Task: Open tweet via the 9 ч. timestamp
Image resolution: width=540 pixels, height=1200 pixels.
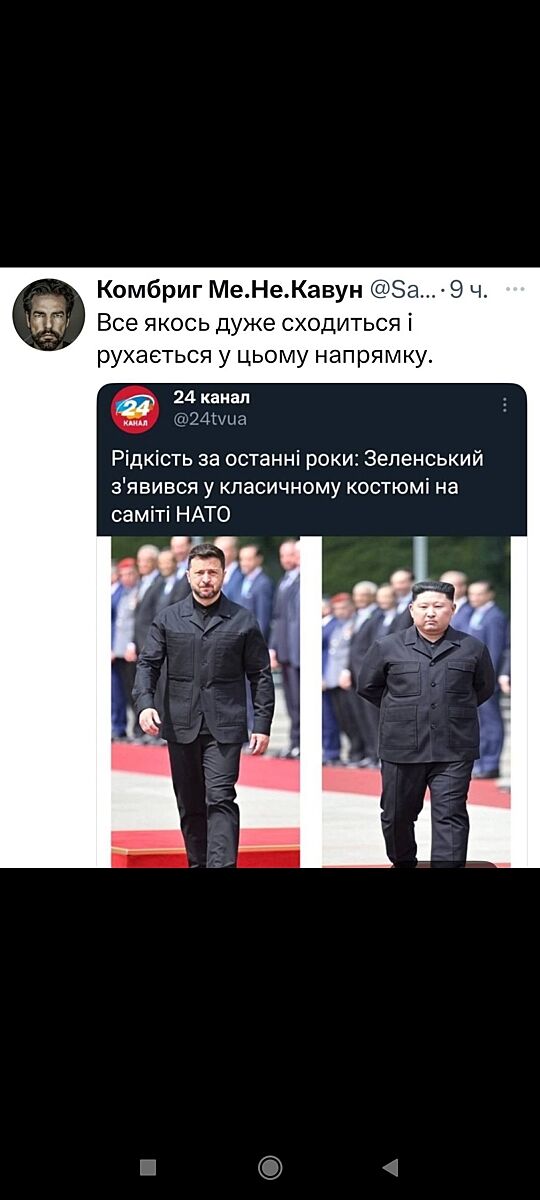Action: click(x=468, y=290)
